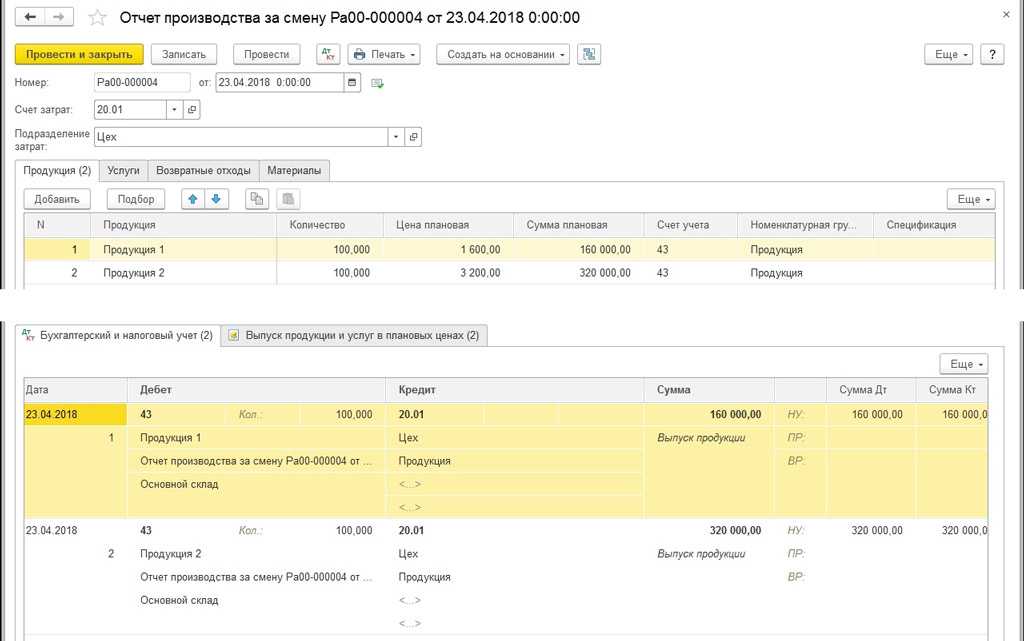
Task: Select the Цена плановая column header
Action: [x=449, y=225]
